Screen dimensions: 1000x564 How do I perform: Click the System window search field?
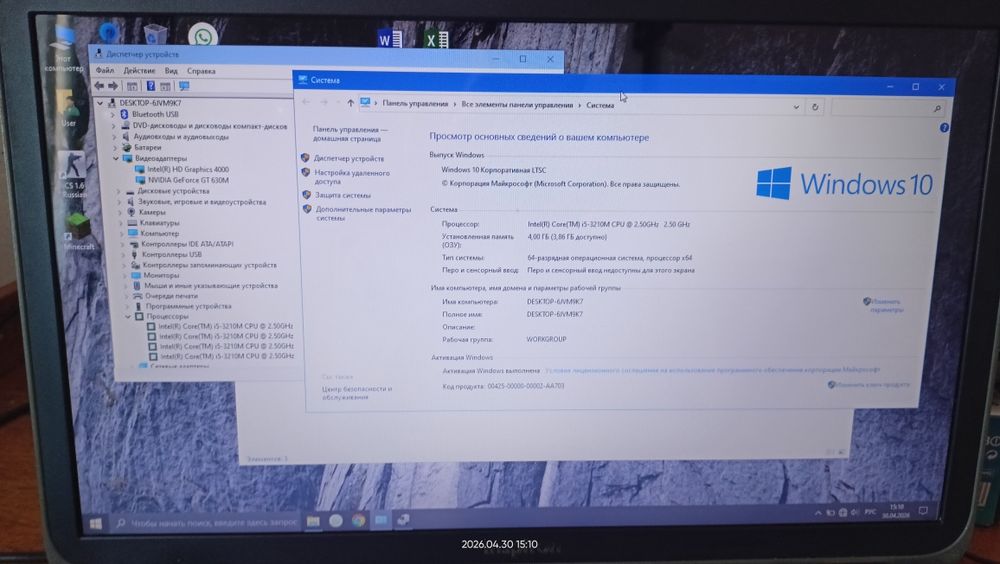coord(886,108)
